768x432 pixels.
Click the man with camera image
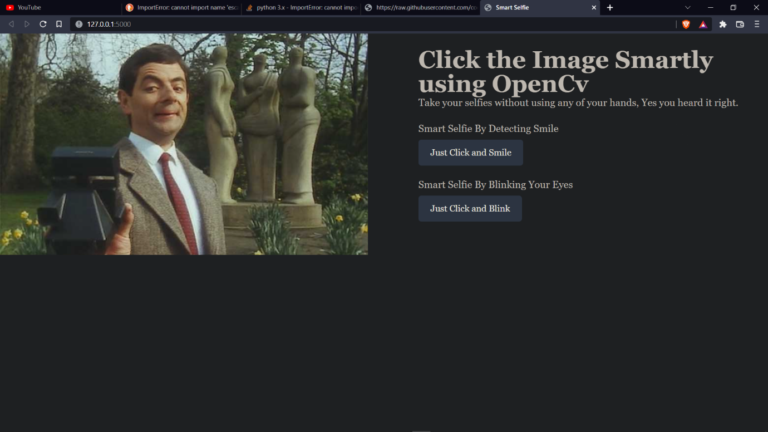[x=184, y=144]
